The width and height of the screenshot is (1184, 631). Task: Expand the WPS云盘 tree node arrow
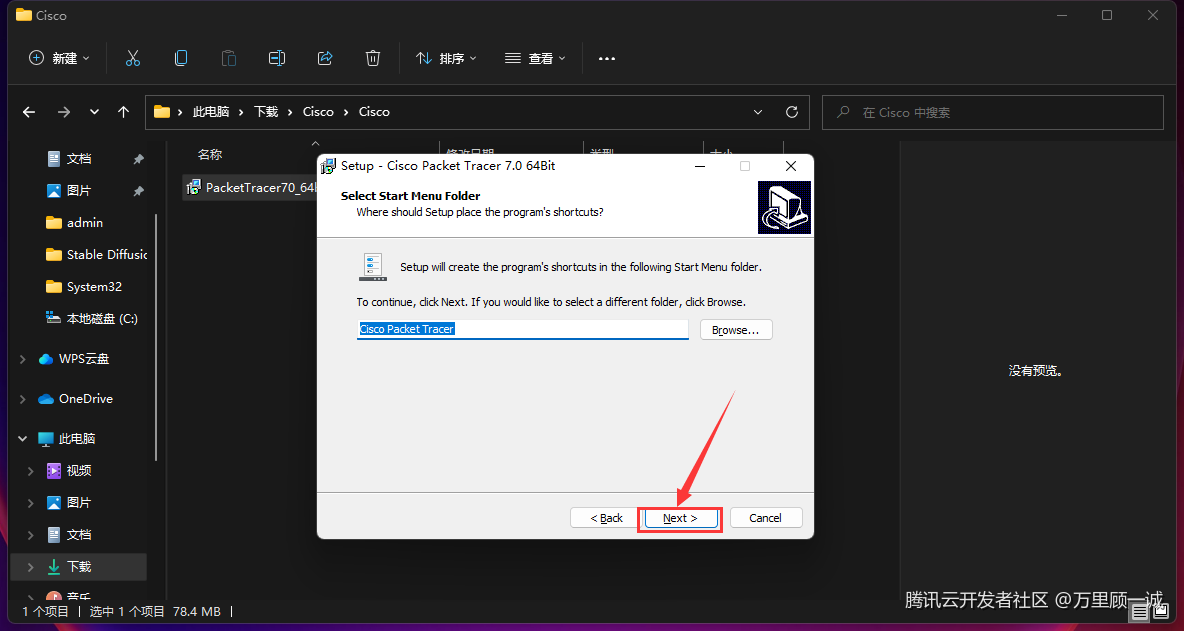(x=23, y=359)
